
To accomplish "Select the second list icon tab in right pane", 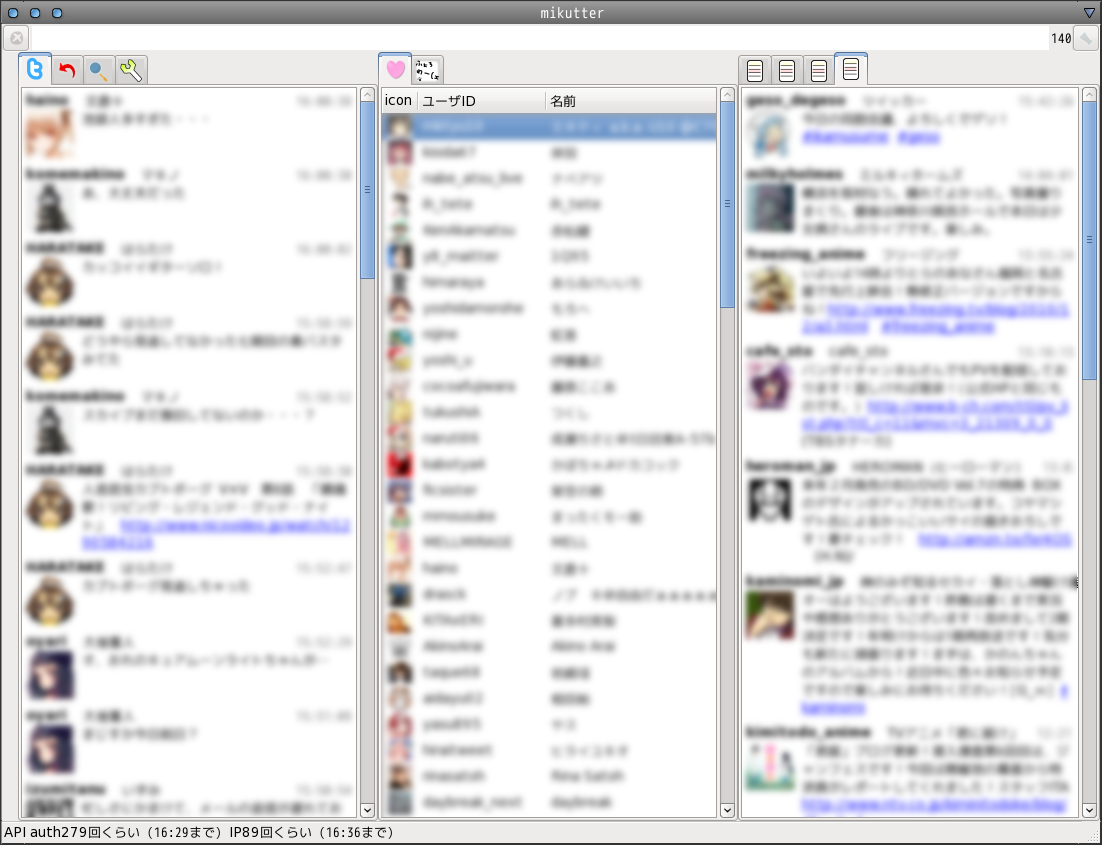I will (786, 69).
